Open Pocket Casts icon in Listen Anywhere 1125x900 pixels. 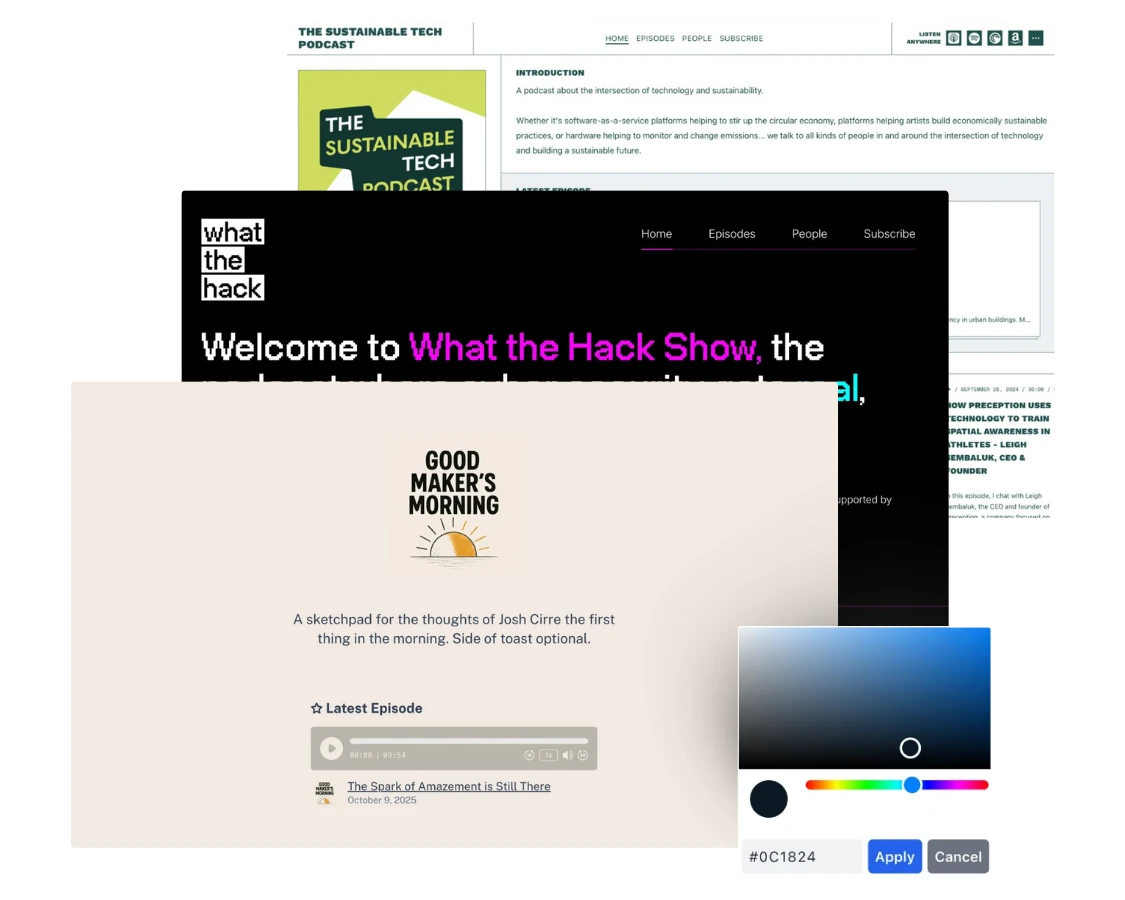[994, 38]
